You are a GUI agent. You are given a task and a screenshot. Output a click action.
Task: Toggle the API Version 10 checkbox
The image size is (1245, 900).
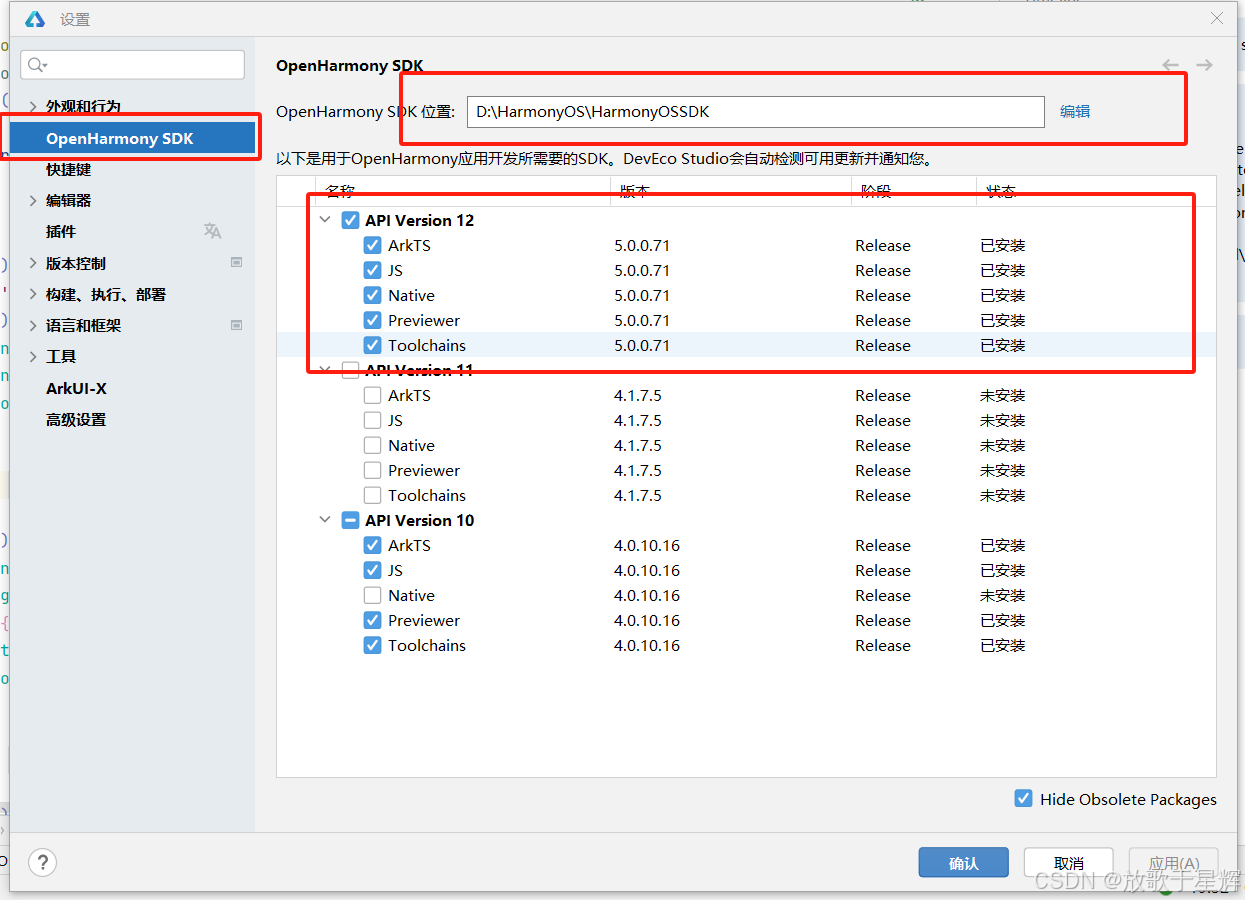(x=350, y=520)
